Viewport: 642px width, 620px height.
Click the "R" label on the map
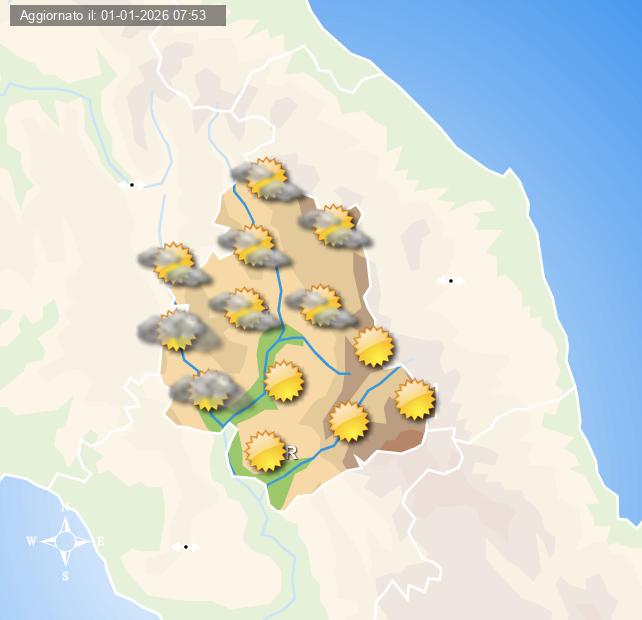point(292,453)
